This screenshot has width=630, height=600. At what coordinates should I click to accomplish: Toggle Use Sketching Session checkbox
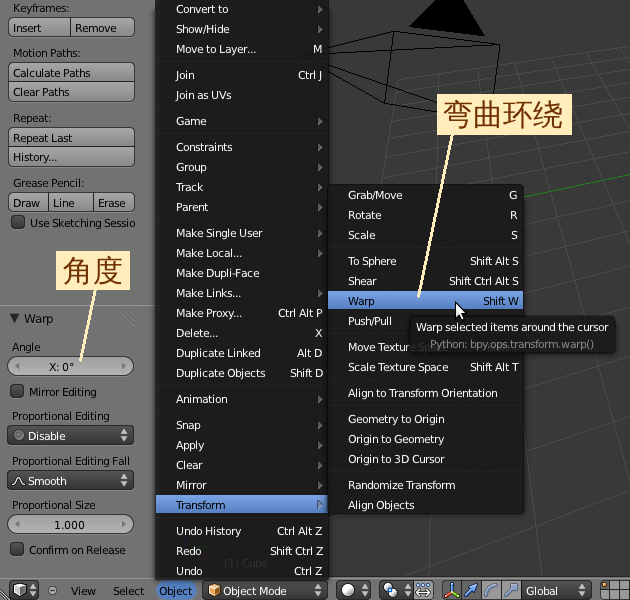[18, 222]
